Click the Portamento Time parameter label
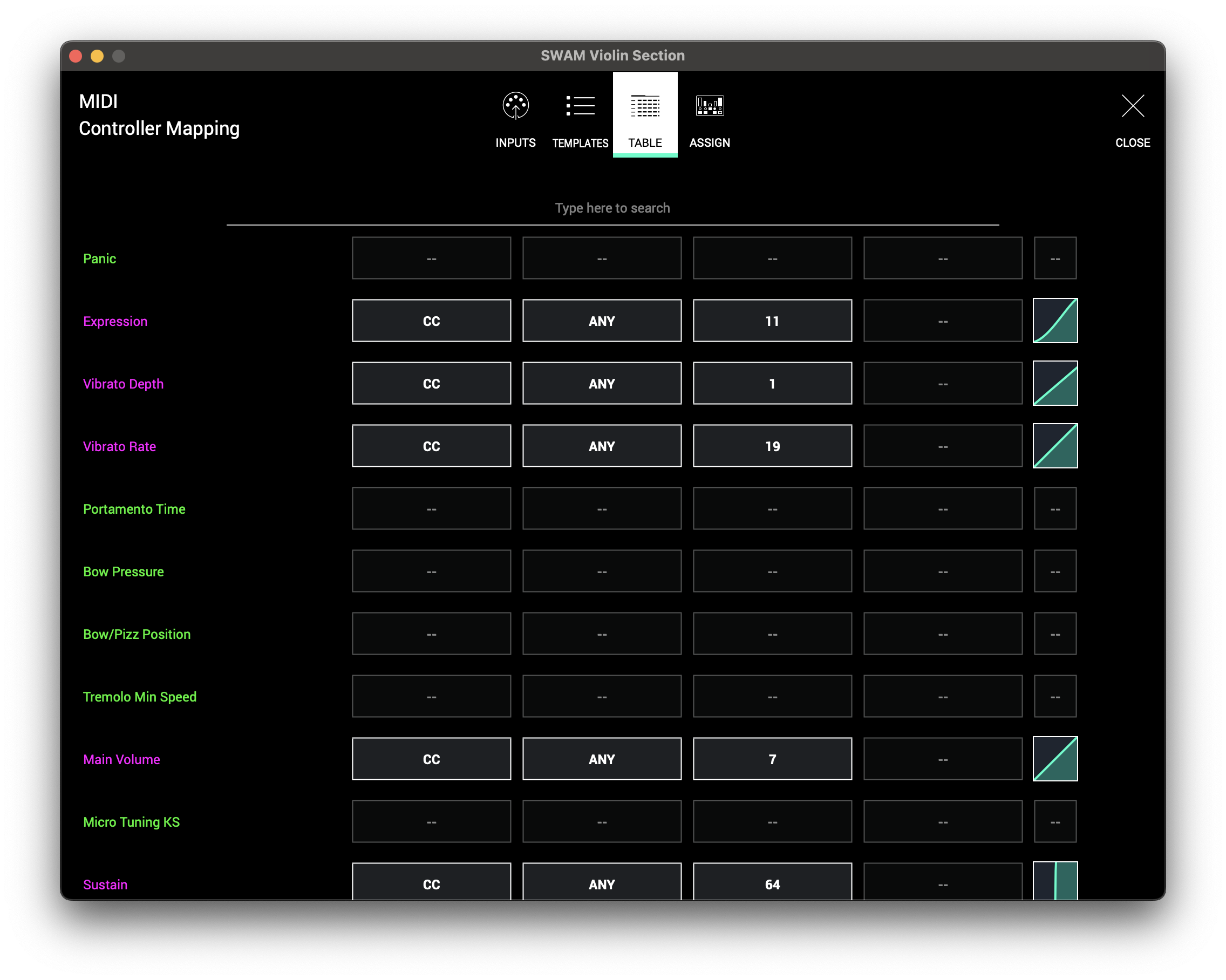The image size is (1226, 980). [x=134, y=509]
